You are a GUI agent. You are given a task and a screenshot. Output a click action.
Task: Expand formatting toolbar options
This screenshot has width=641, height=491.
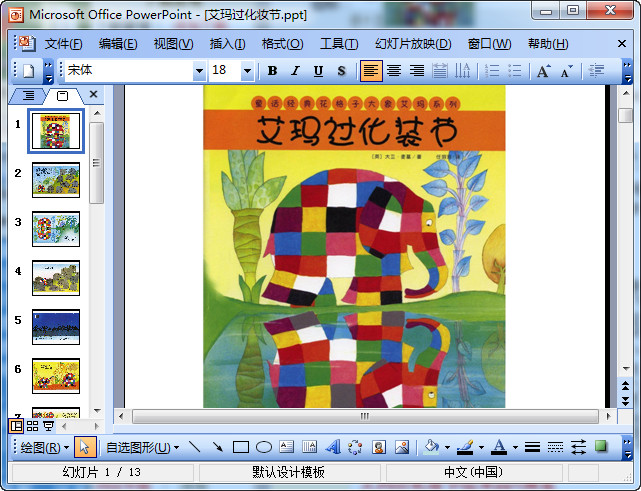tap(627, 71)
